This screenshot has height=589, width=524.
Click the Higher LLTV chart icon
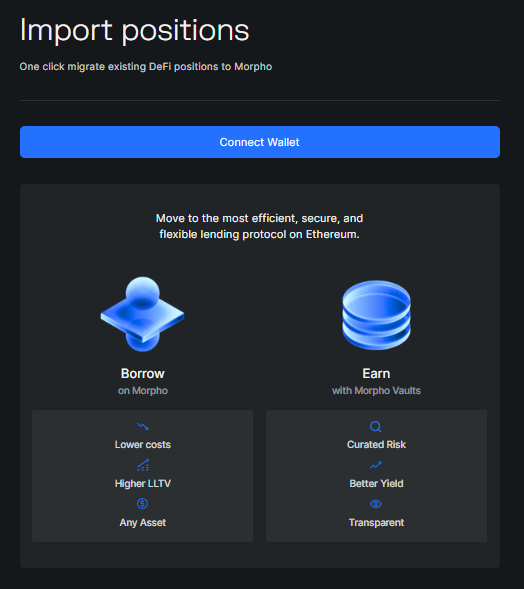(x=143, y=465)
